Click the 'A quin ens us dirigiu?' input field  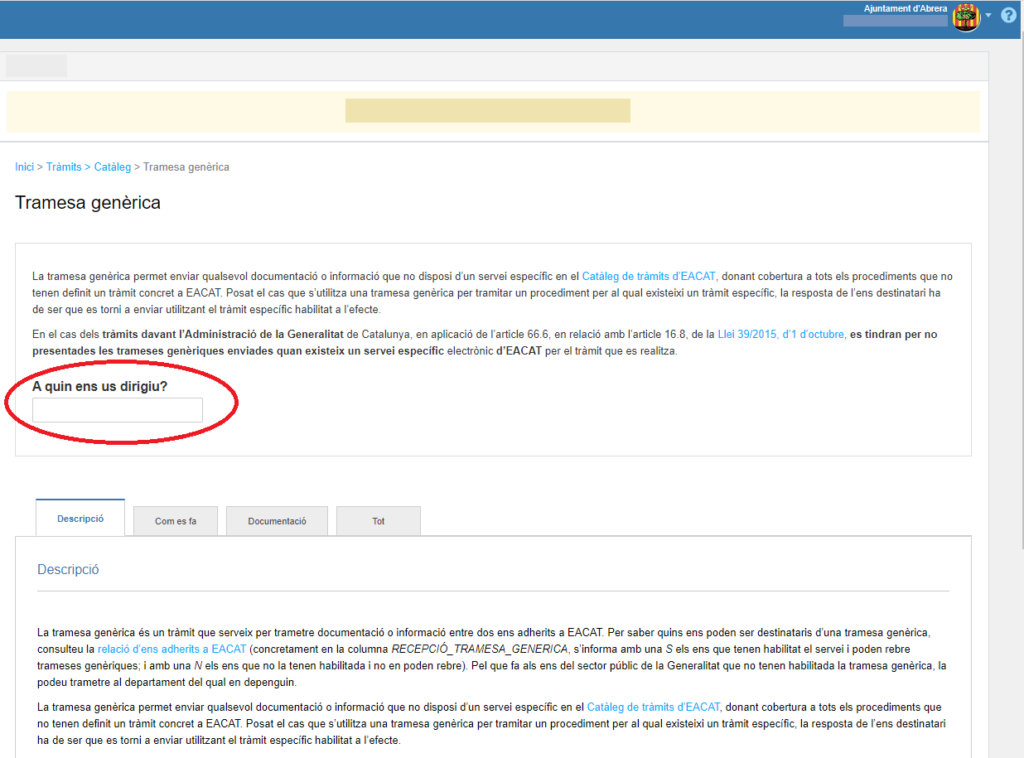coord(117,410)
